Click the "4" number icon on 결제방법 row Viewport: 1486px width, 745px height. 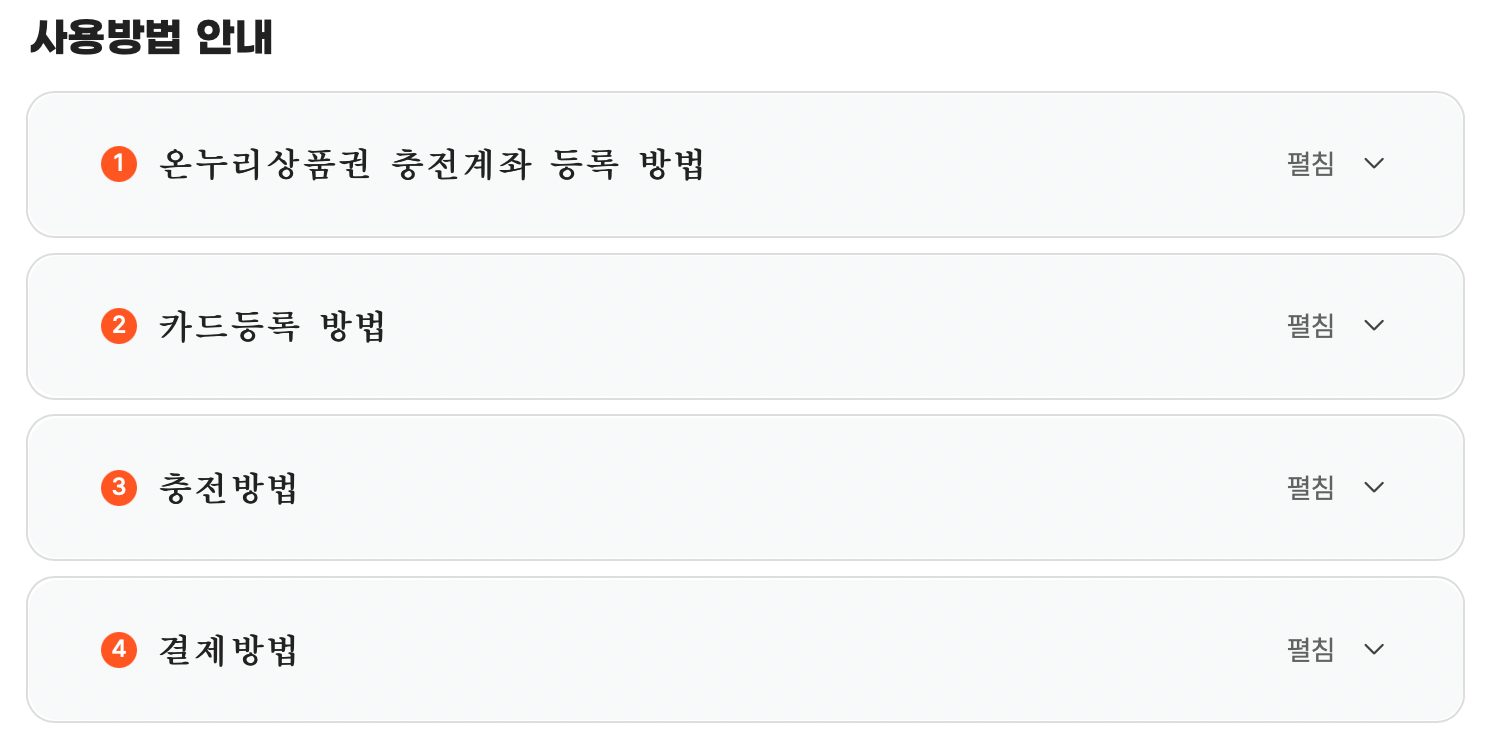coord(118,649)
